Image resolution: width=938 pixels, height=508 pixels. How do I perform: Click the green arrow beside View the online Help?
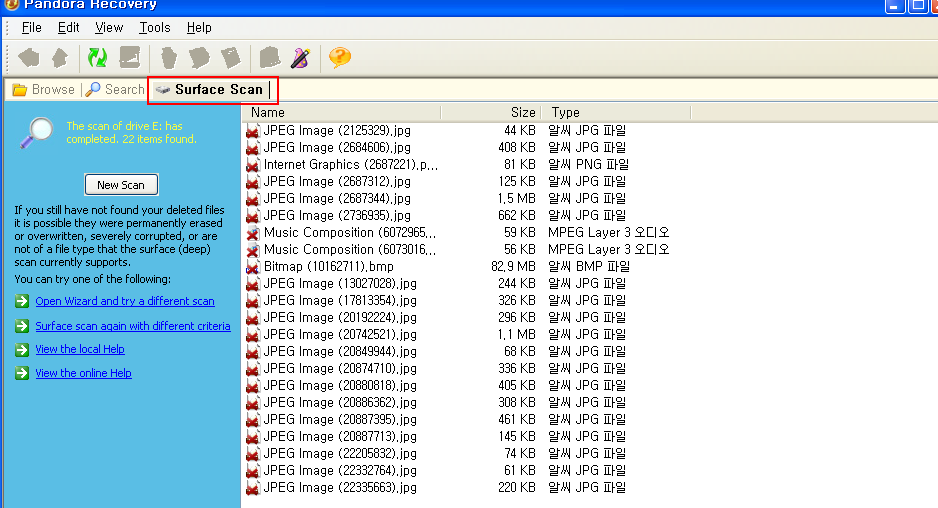tap(22, 373)
